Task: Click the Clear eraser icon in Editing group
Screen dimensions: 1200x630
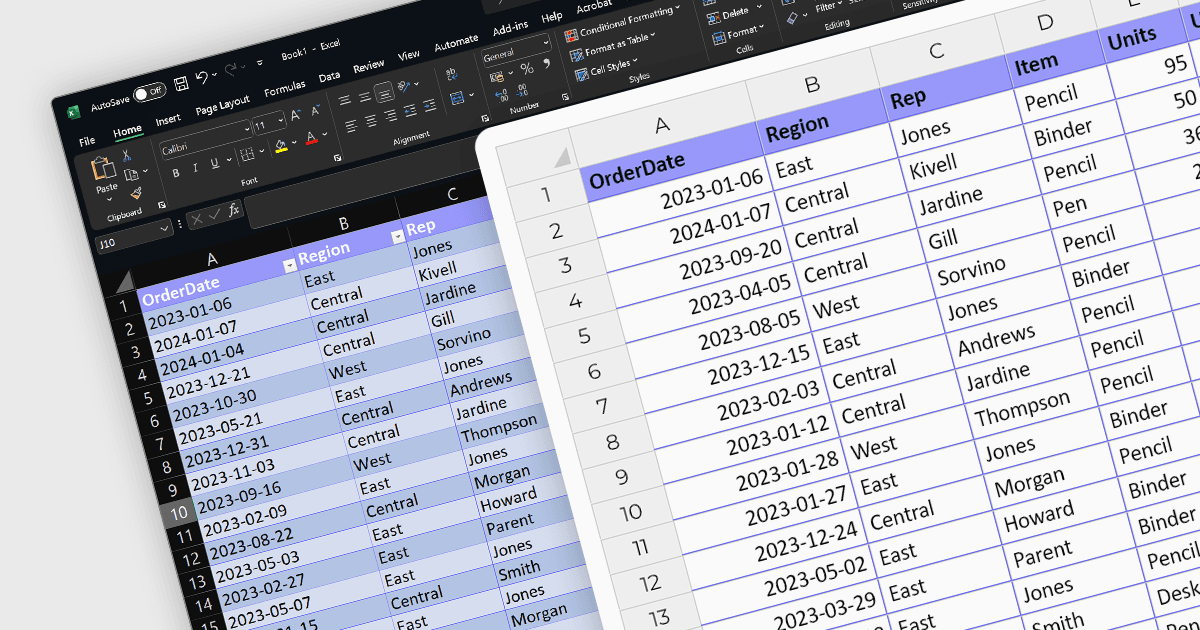Action: pos(792,18)
